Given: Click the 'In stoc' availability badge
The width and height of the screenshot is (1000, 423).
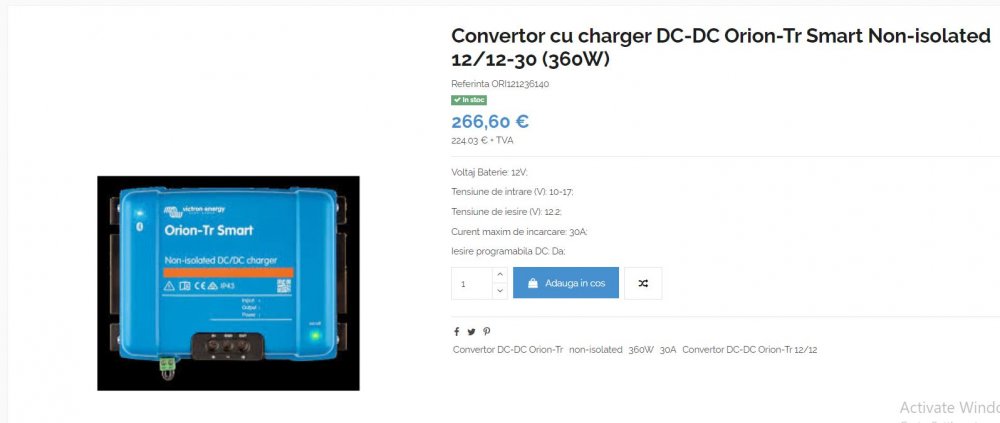Looking at the screenshot, I should click(469, 100).
